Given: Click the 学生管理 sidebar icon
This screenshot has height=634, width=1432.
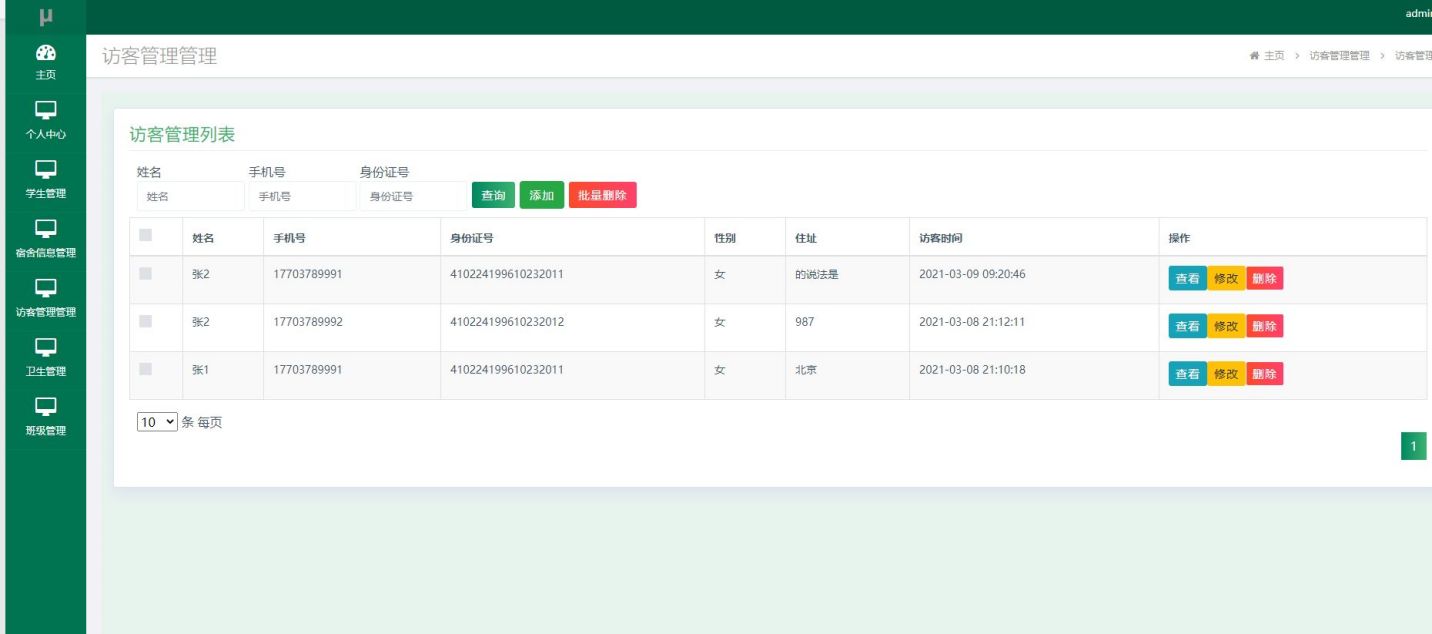Looking at the screenshot, I should coord(45,170).
